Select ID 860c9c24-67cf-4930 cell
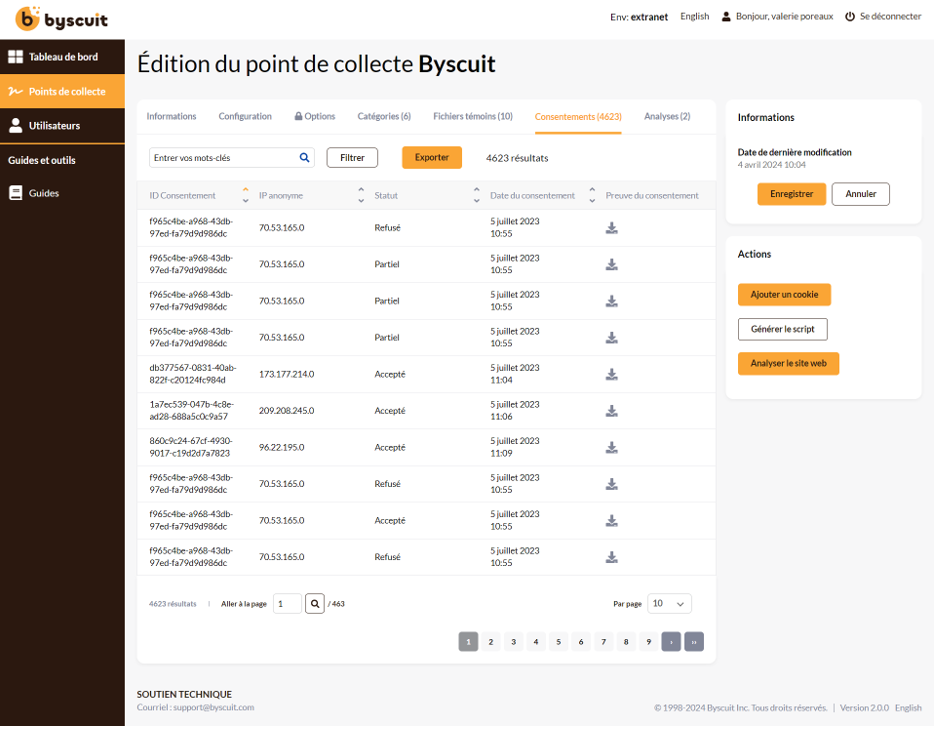Image resolution: width=937 pixels, height=729 pixels. [x=191, y=448]
